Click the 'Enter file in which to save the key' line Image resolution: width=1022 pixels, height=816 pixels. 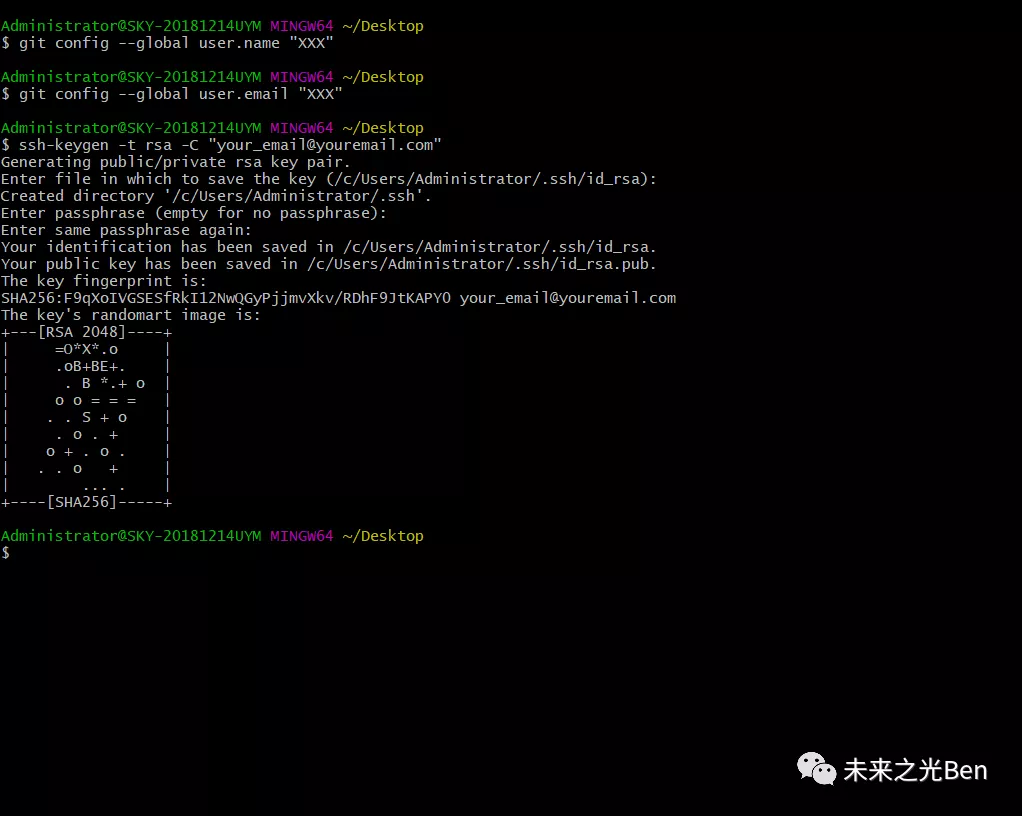(328, 179)
